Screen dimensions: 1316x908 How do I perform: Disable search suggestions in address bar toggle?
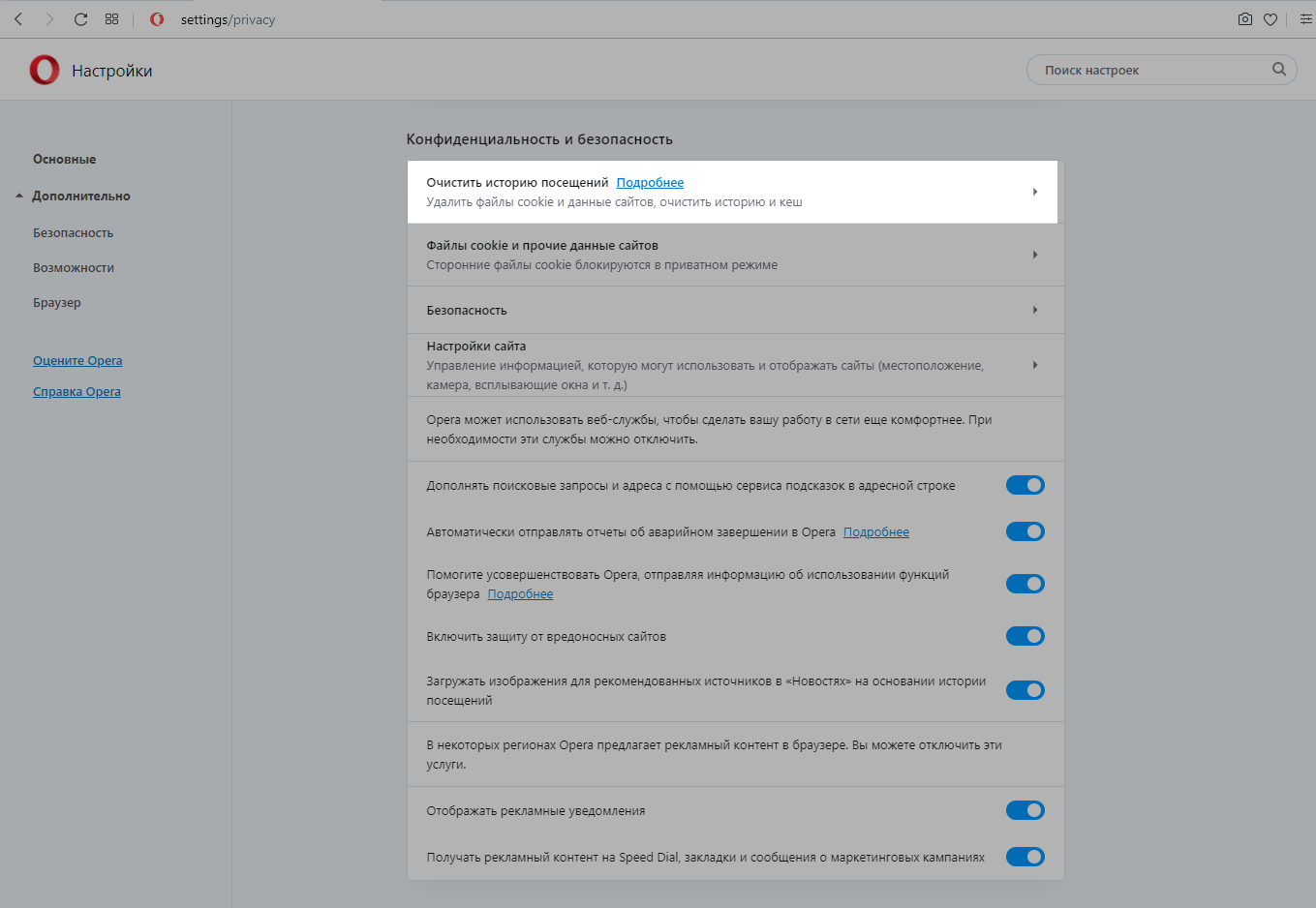point(1025,485)
